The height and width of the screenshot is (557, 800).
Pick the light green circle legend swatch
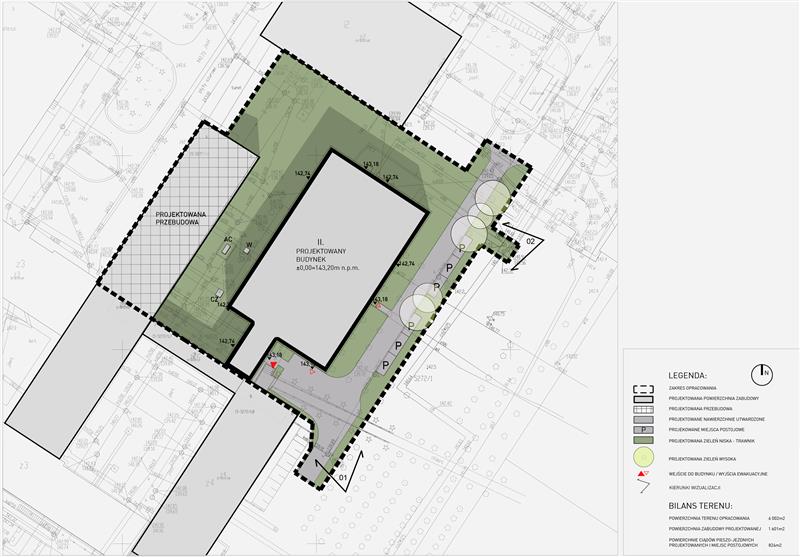(644, 455)
